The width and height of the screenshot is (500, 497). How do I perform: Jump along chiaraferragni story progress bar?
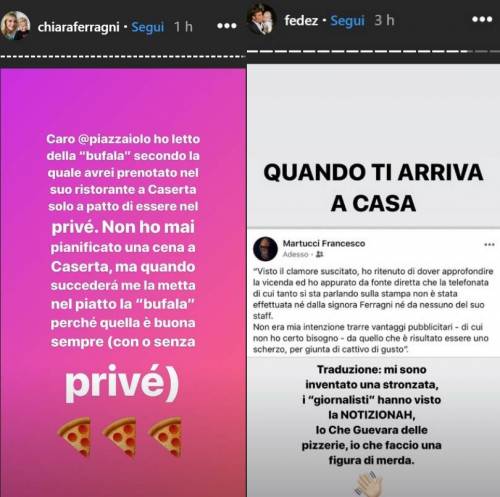click(123, 57)
